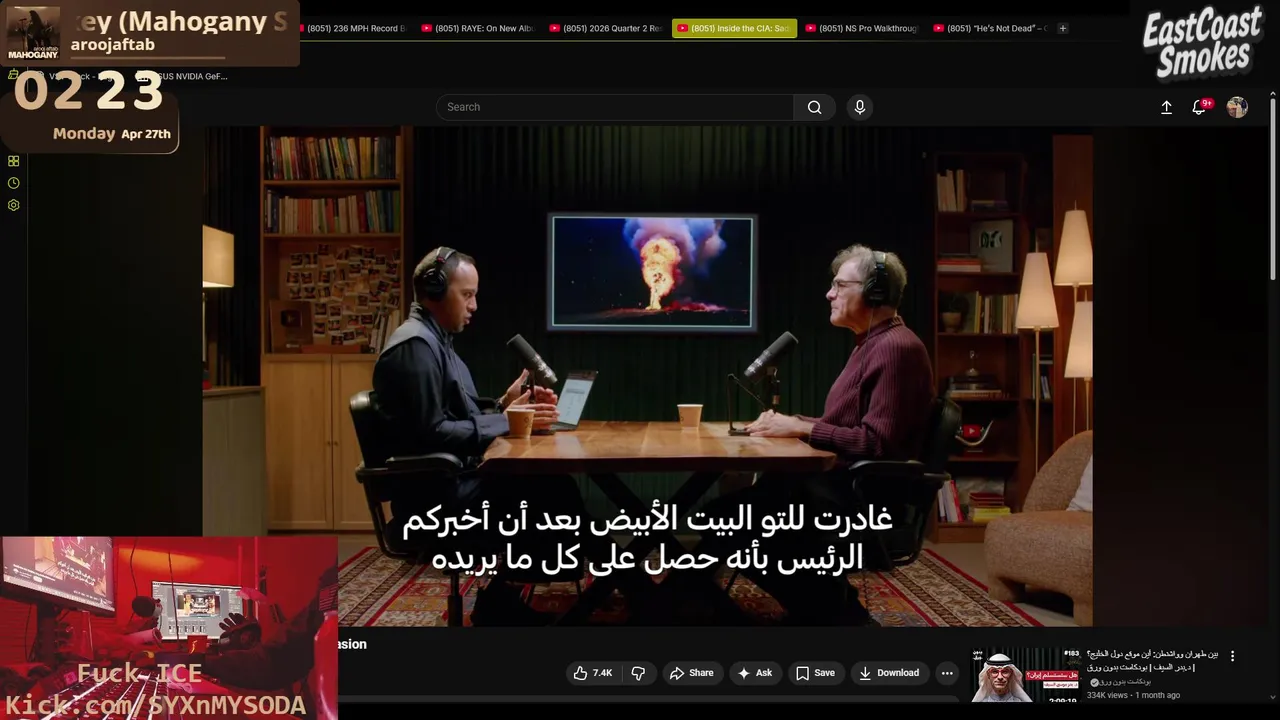Open the account avatar menu
This screenshot has height=720, width=1280.
pyautogui.click(x=1237, y=107)
